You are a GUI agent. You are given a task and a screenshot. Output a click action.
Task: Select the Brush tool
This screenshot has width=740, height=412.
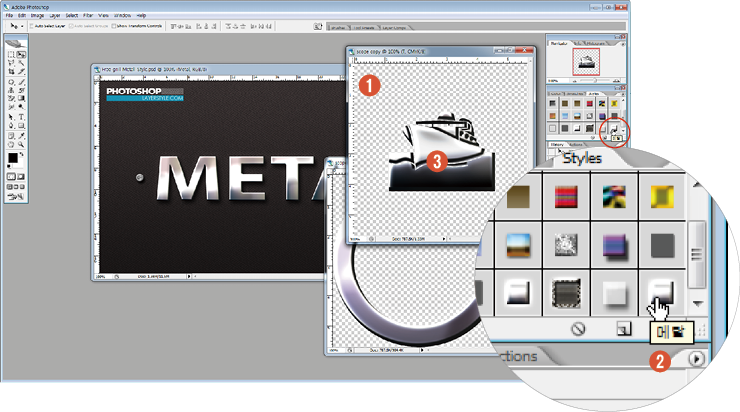[21, 82]
